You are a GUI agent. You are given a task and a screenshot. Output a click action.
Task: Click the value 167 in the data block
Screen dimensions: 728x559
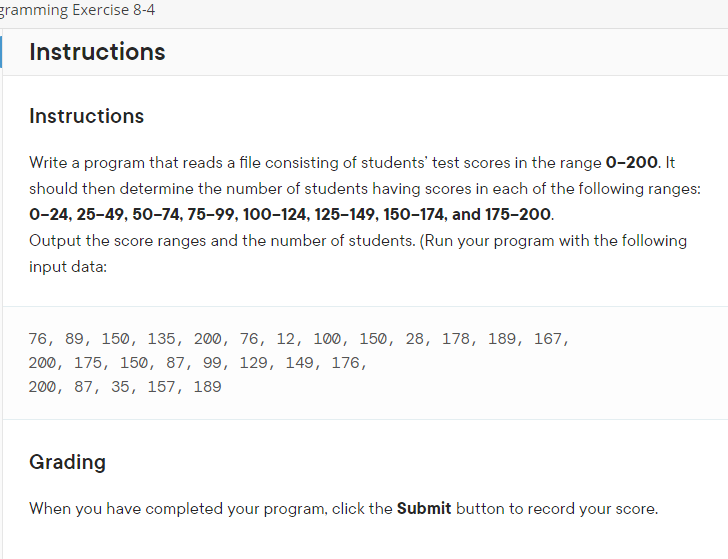tap(548, 339)
